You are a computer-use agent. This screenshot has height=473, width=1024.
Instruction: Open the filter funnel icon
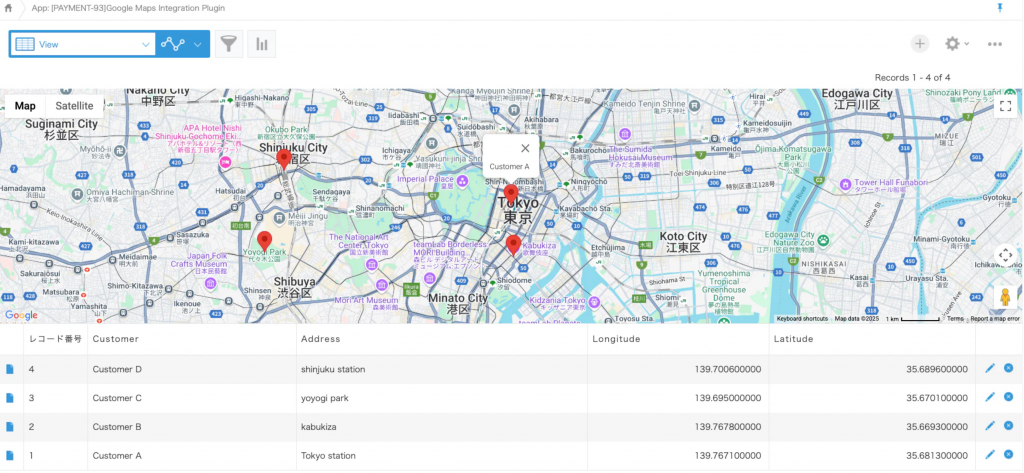click(x=229, y=44)
